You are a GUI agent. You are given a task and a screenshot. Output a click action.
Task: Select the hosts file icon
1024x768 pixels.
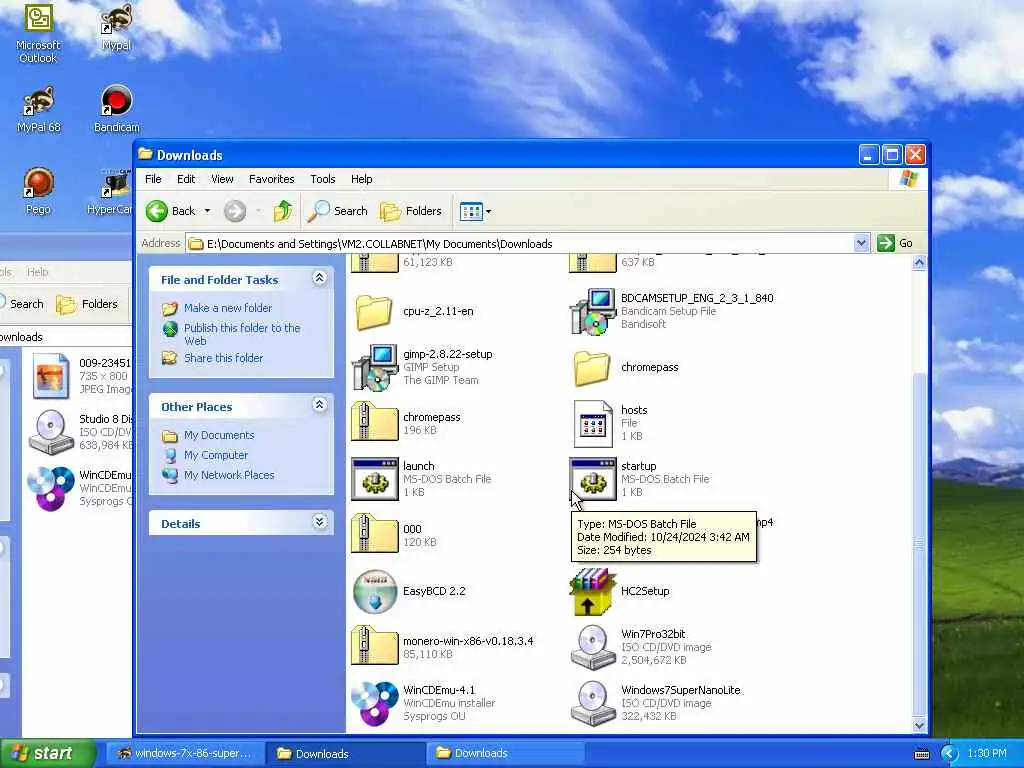pyautogui.click(x=593, y=423)
